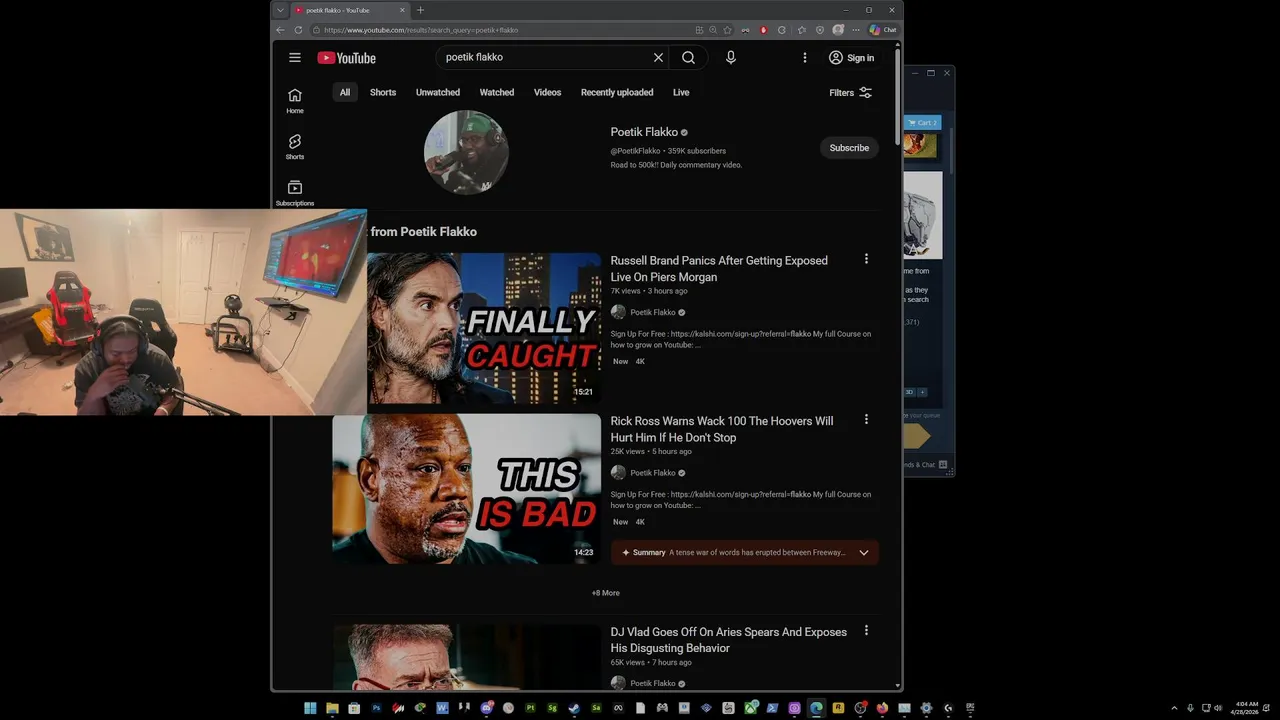The width and height of the screenshot is (1280, 720).
Task: Launch Photoshop from the taskbar
Action: 377,708
